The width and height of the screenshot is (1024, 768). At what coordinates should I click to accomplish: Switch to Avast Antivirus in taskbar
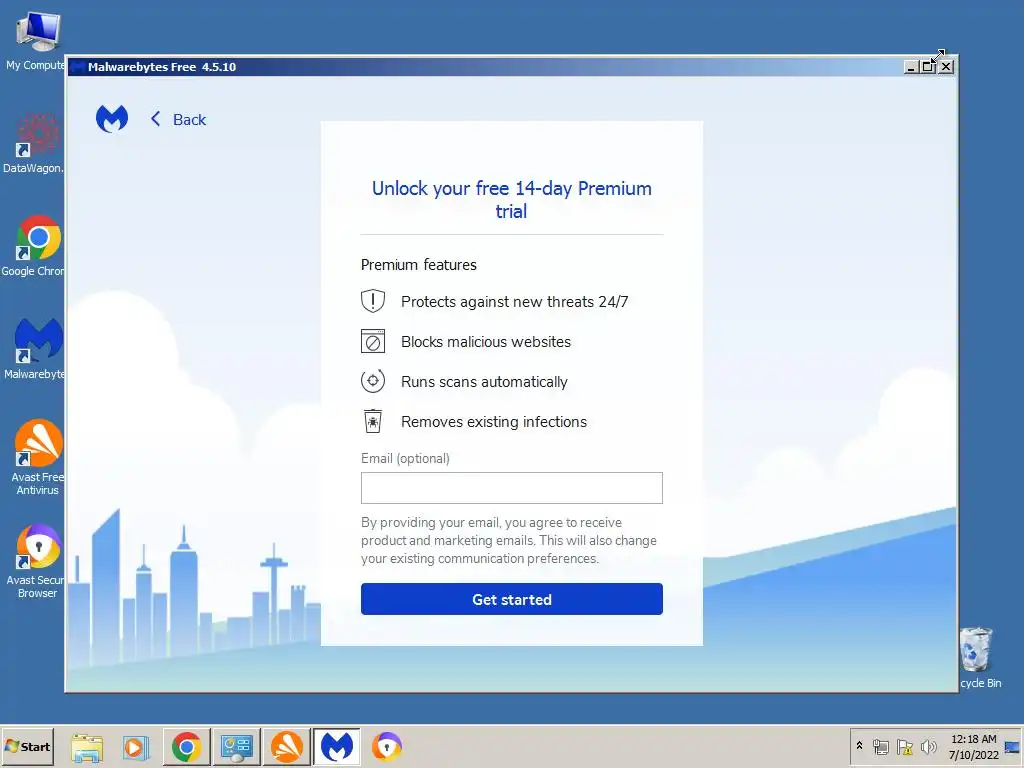coord(287,746)
